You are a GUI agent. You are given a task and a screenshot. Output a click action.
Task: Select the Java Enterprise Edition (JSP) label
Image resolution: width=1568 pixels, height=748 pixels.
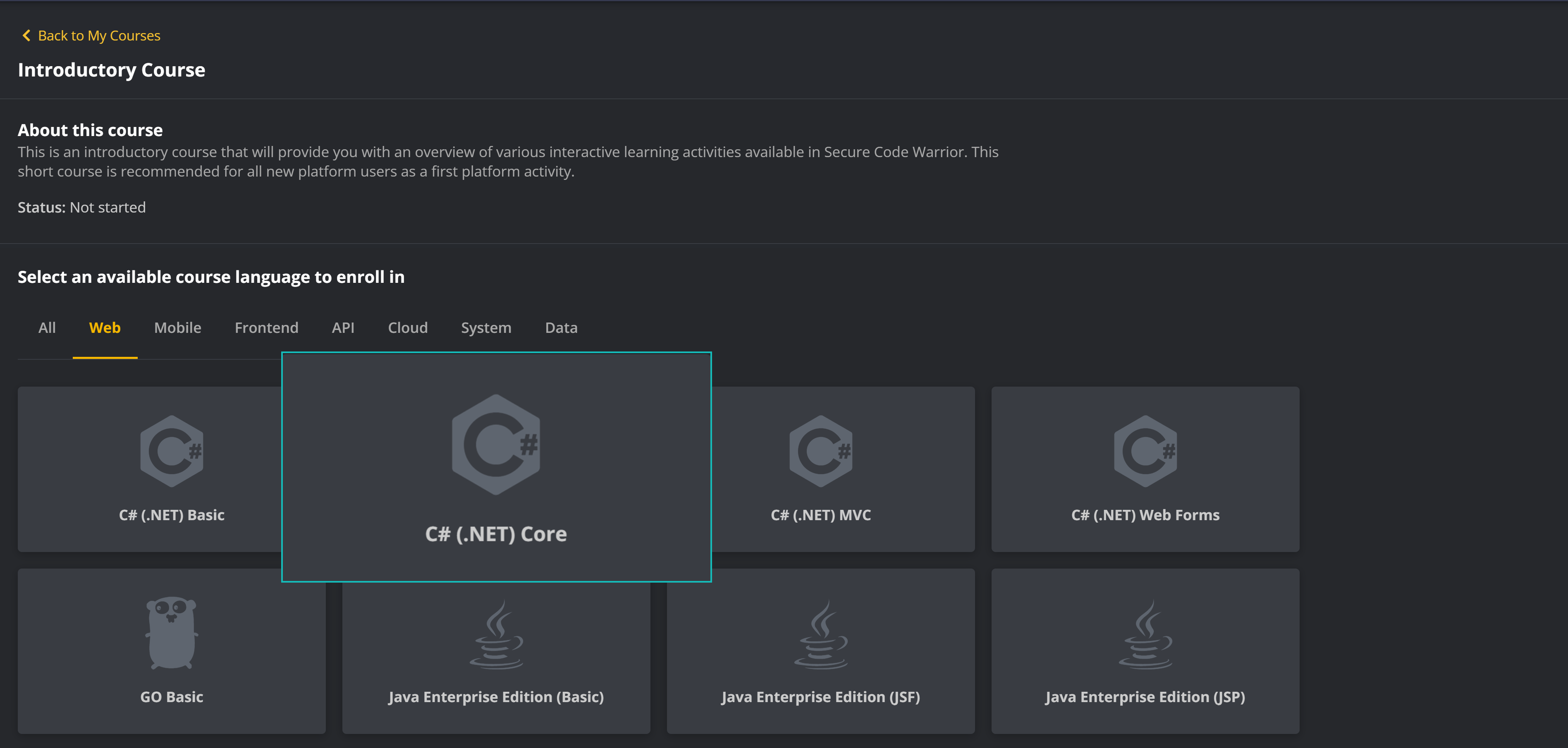[x=1145, y=698]
